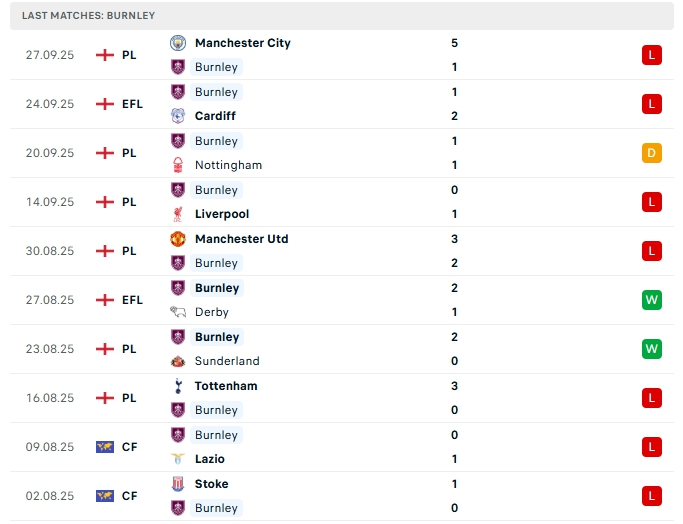Click the Stoke club crest icon
This screenshot has width=683, height=524.
(178, 484)
